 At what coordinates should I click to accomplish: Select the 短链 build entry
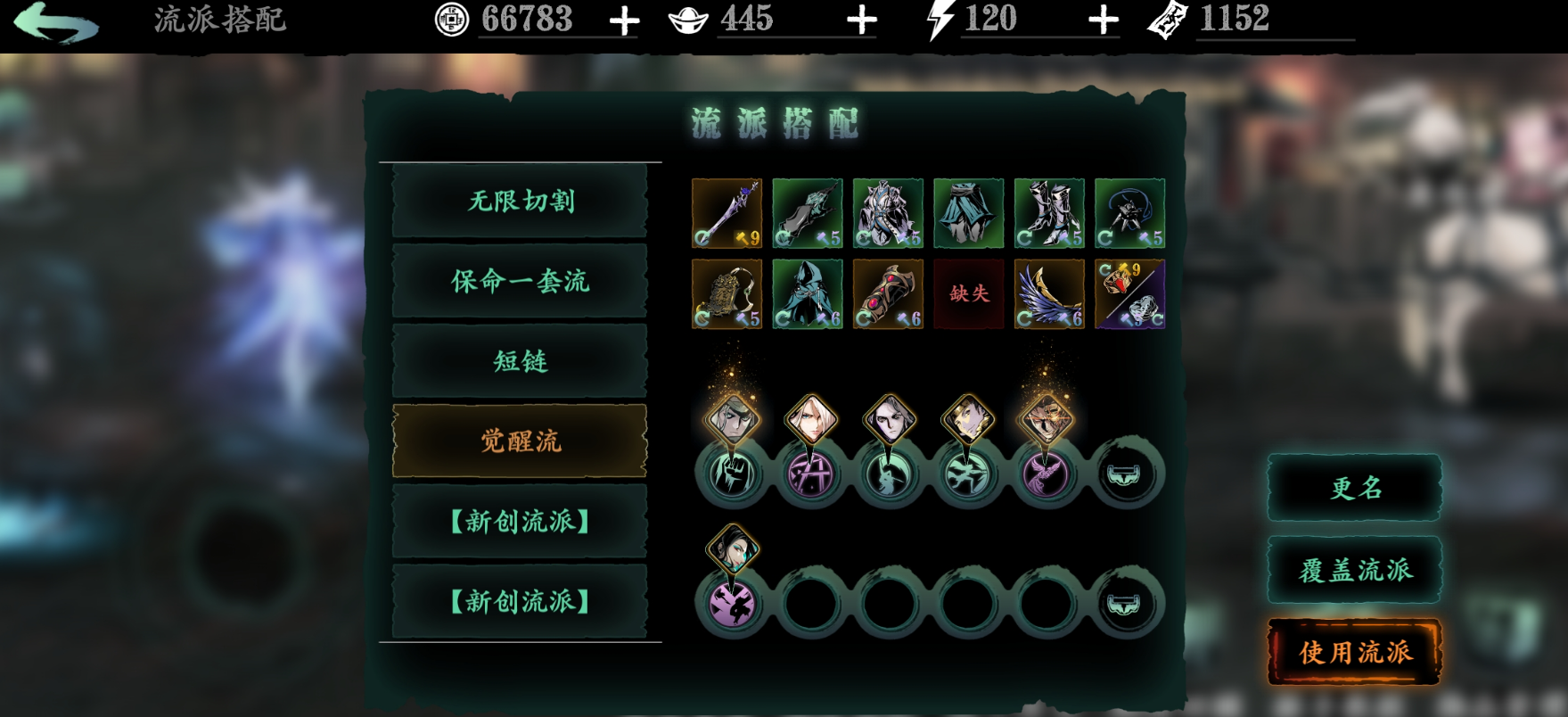click(x=520, y=361)
